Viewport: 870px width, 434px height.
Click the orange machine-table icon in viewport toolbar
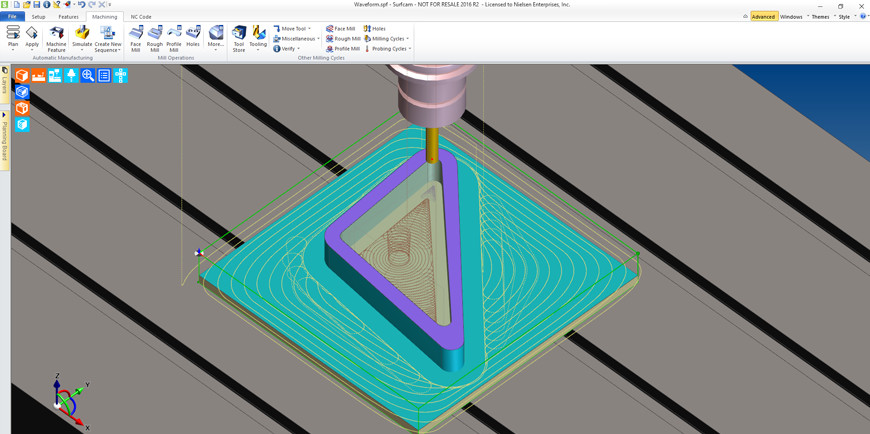pyautogui.click(x=38, y=75)
